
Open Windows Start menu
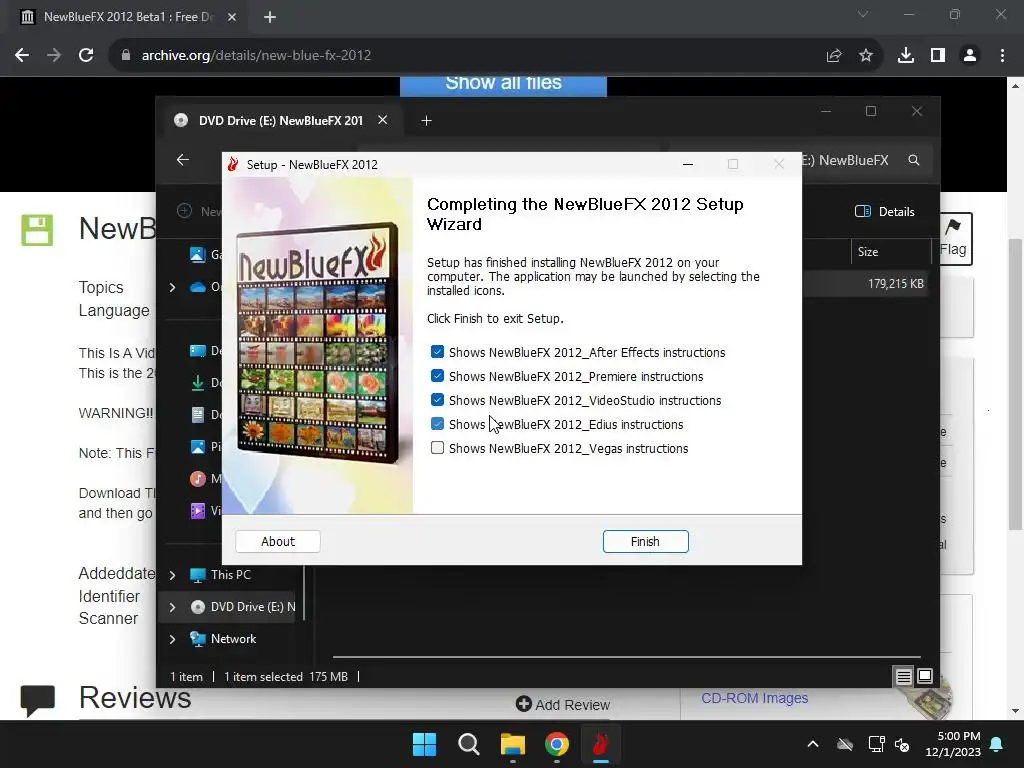(x=424, y=744)
